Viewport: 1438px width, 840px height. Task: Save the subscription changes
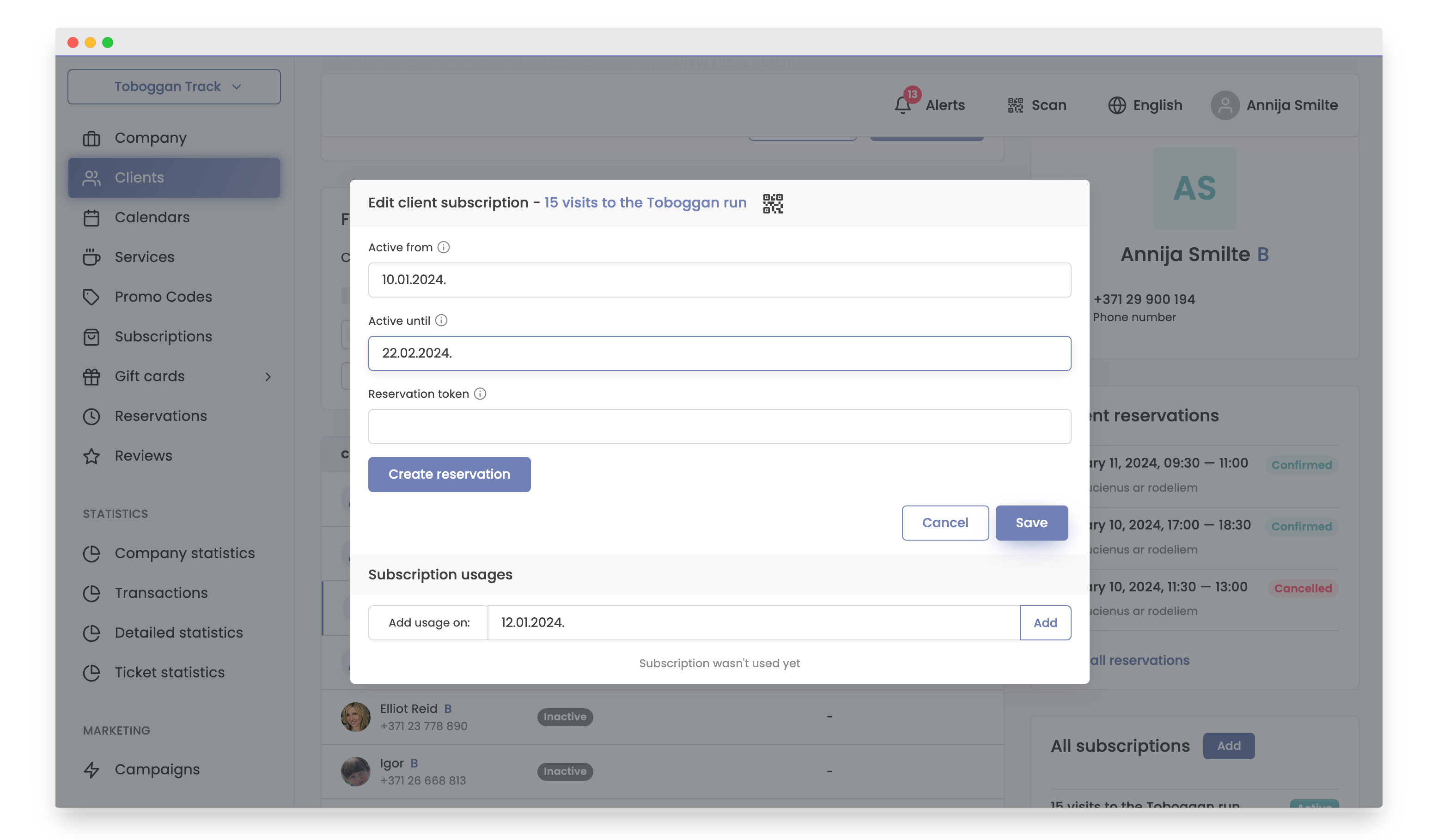[1031, 523]
